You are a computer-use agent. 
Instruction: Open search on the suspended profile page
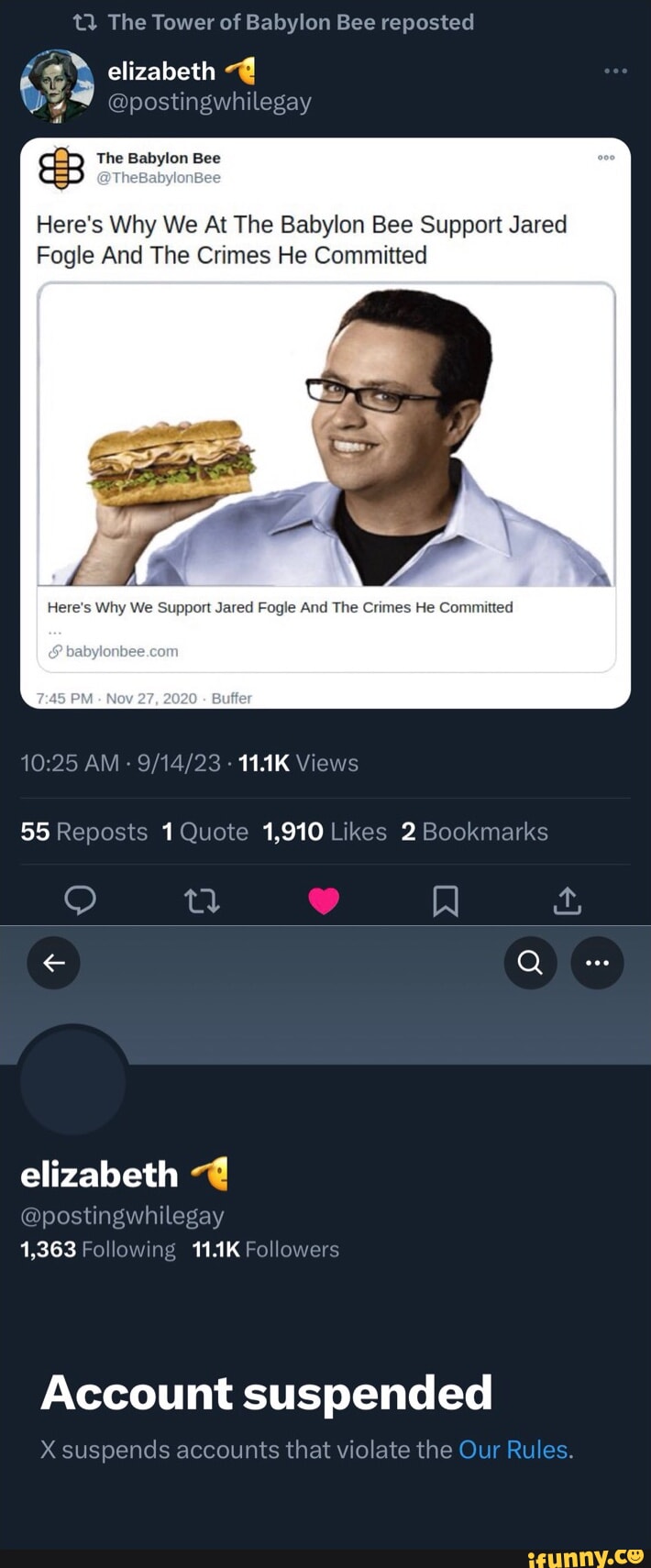pyautogui.click(x=530, y=963)
